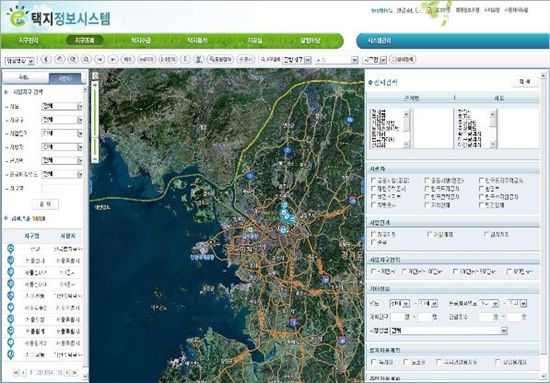Click the 지구명 text input field
Screen dimensions: 550x383
tap(62, 188)
